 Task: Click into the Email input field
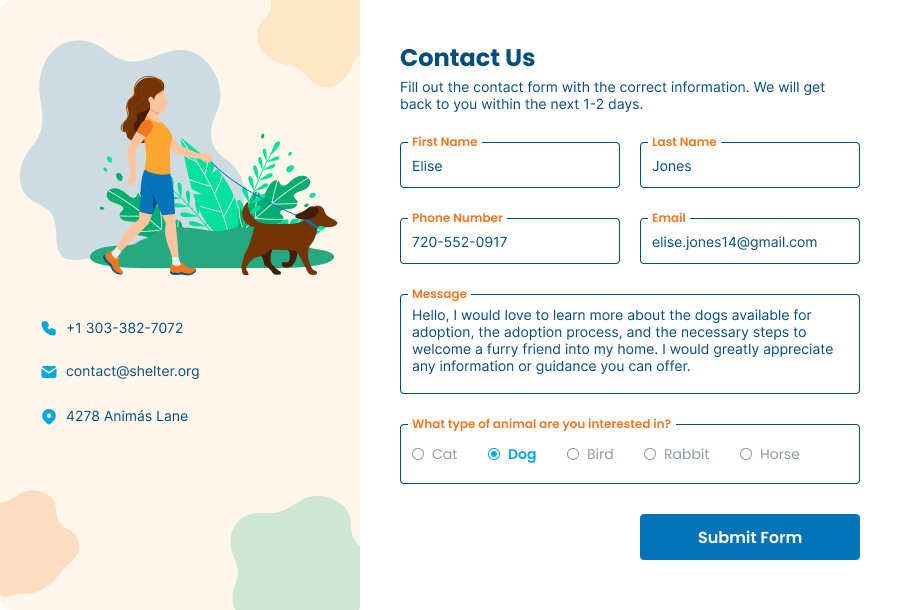(750, 241)
